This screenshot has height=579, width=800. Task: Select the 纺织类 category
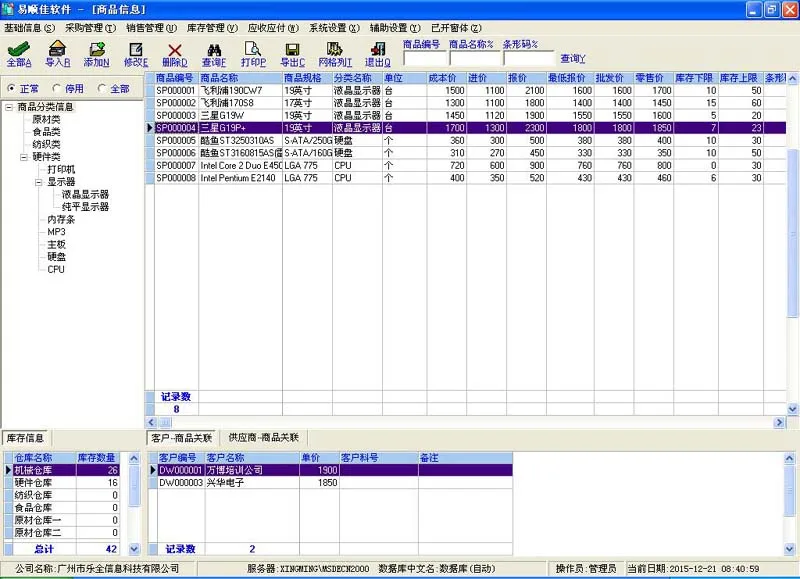46,144
